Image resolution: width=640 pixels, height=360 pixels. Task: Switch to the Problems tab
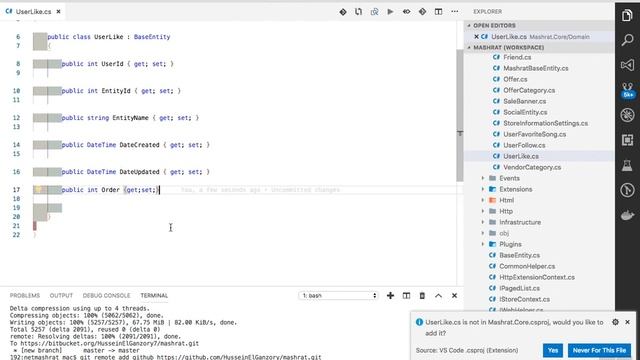tap(25, 296)
